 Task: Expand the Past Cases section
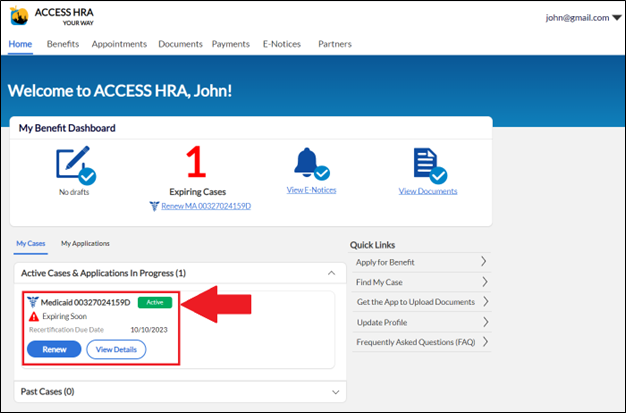click(331, 391)
